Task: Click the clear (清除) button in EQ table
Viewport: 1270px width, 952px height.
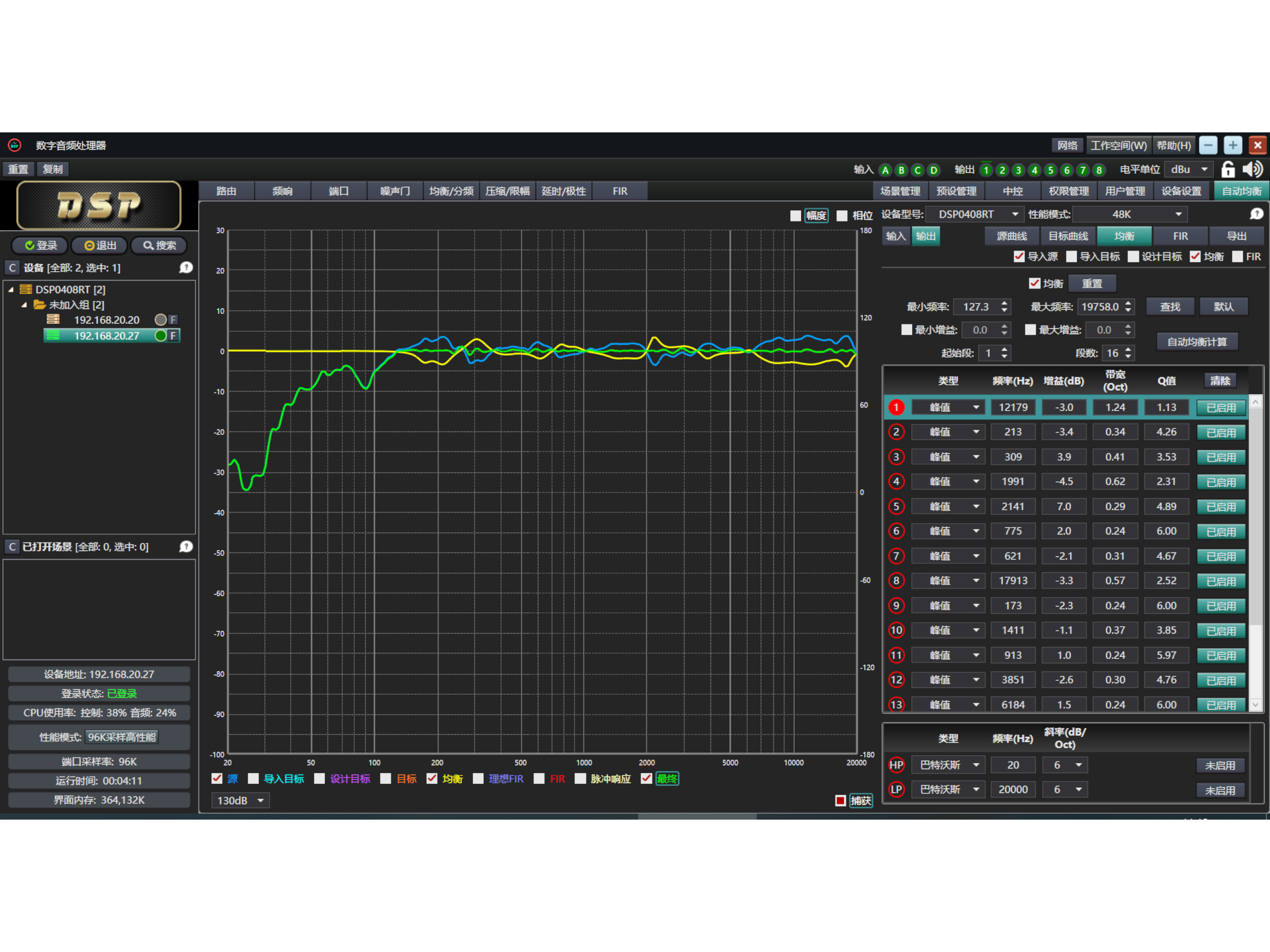Action: pyautogui.click(x=1220, y=381)
